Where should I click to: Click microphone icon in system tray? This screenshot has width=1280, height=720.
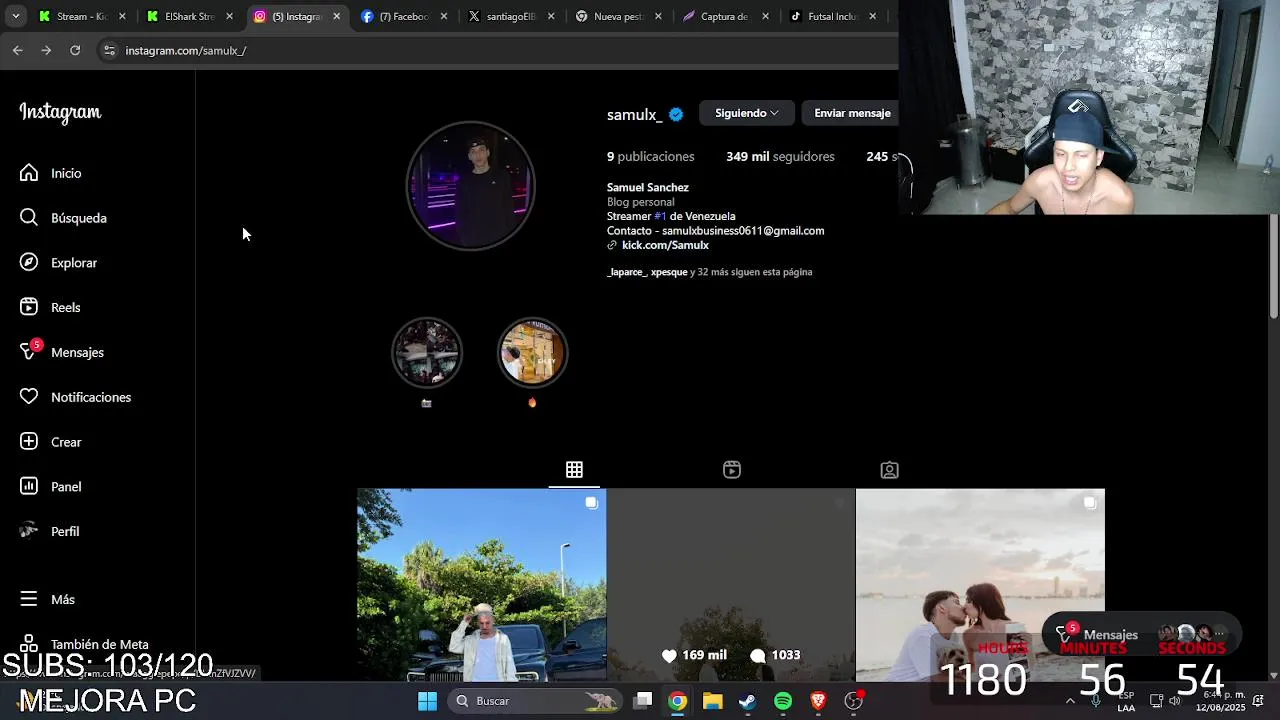(x=1096, y=701)
